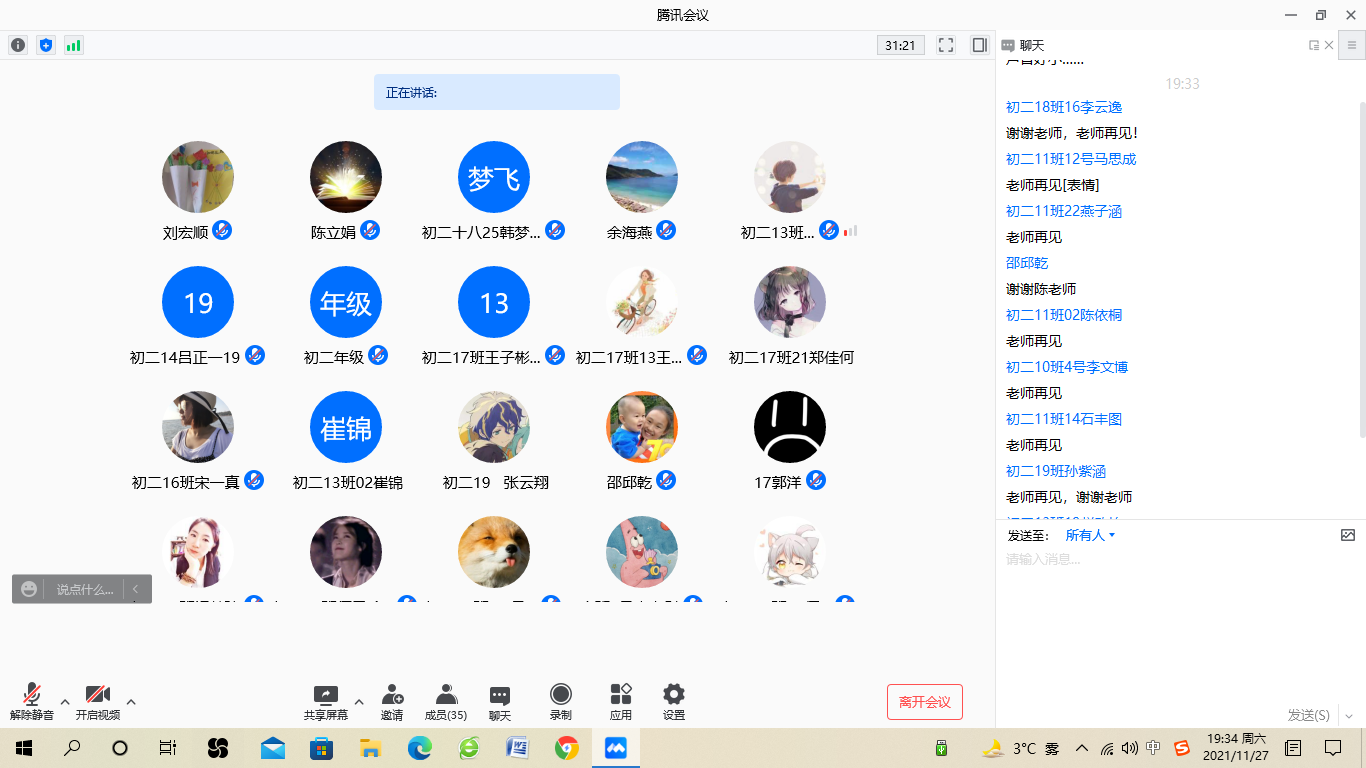Open Microsoft Edge from the taskbar

tap(420, 747)
